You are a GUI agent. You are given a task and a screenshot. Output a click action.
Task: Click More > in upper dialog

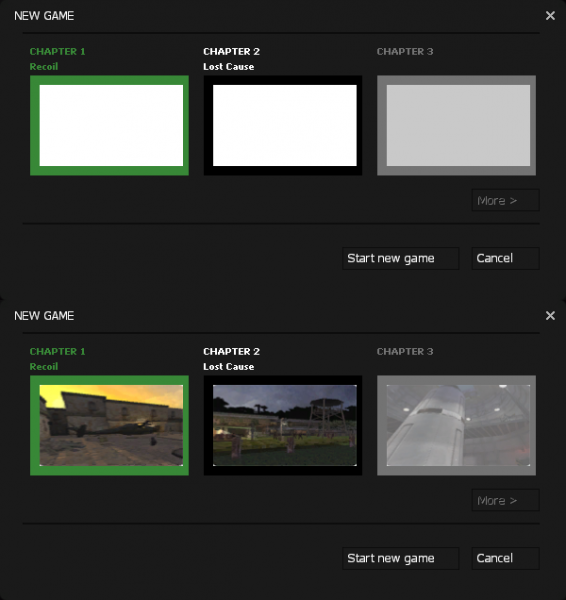pyautogui.click(x=506, y=200)
